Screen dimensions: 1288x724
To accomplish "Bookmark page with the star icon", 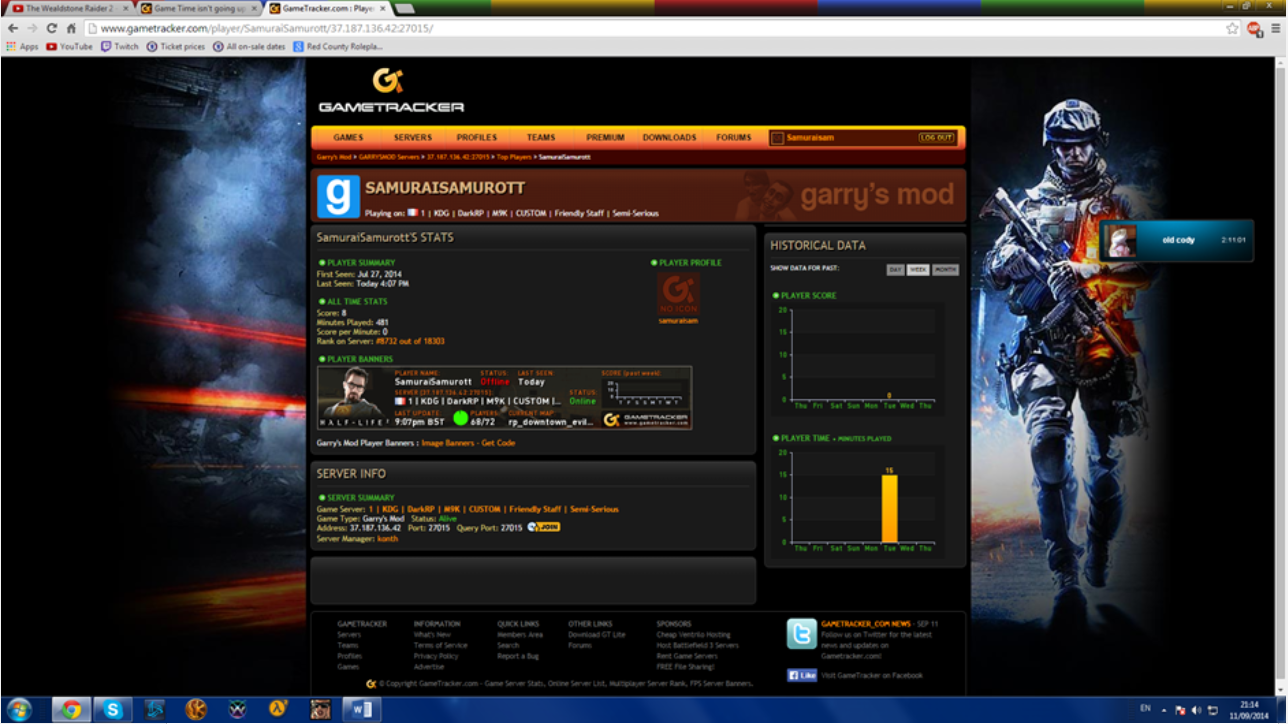I will coord(1233,28).
